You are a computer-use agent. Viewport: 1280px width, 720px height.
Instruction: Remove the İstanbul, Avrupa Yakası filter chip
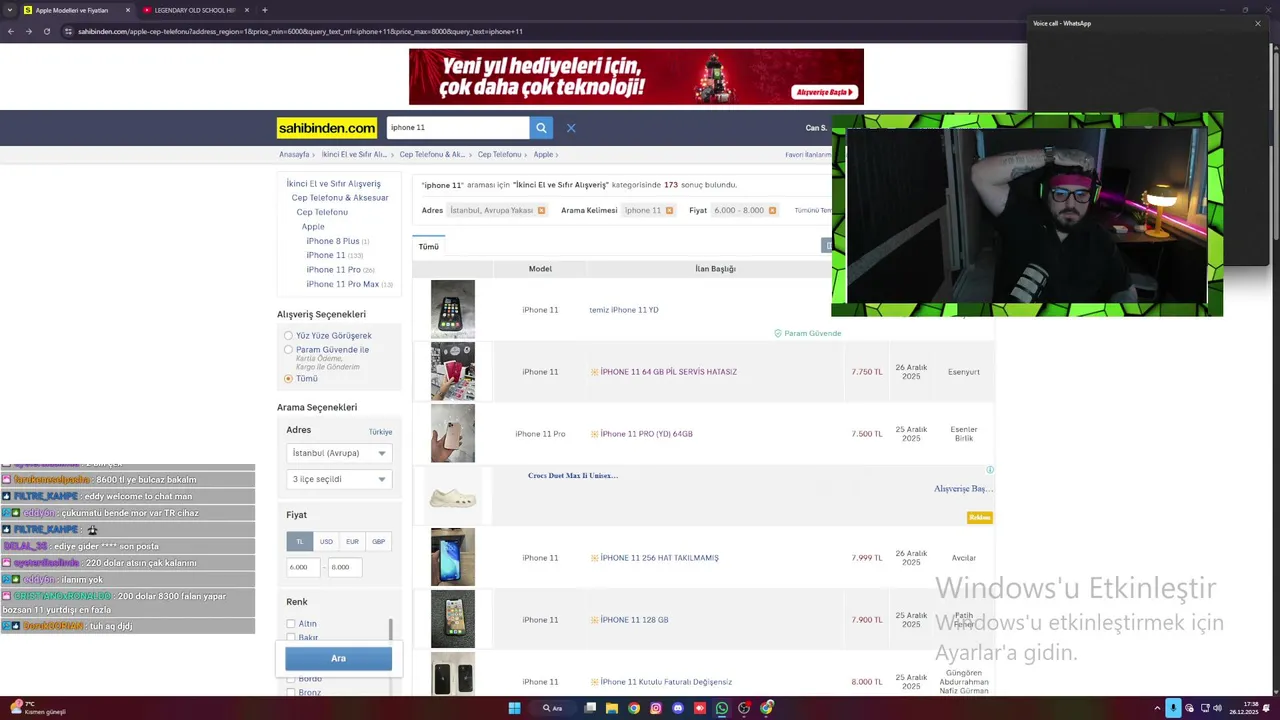[x=541, y=210]
